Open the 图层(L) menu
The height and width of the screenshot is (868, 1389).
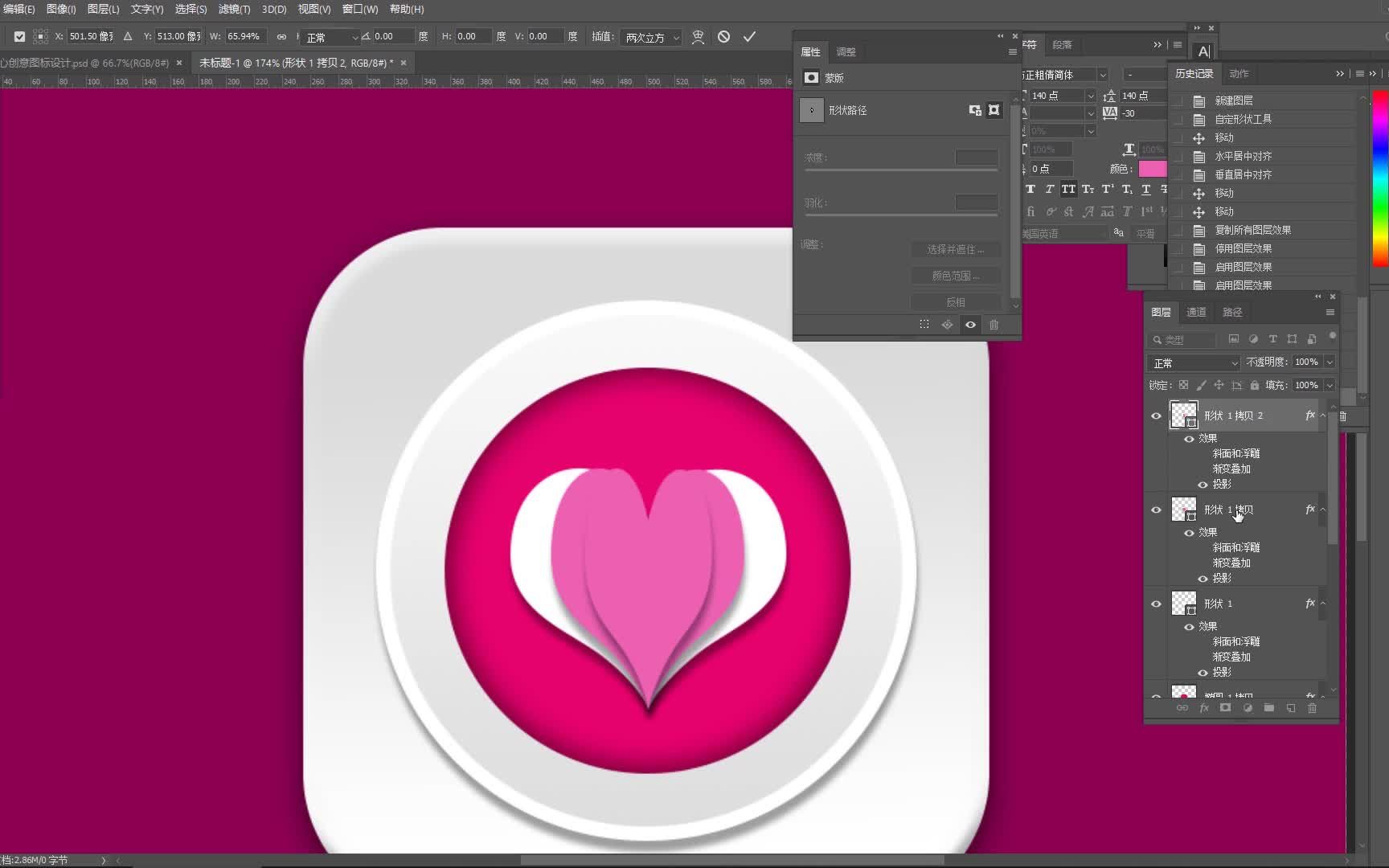(103, 9)
